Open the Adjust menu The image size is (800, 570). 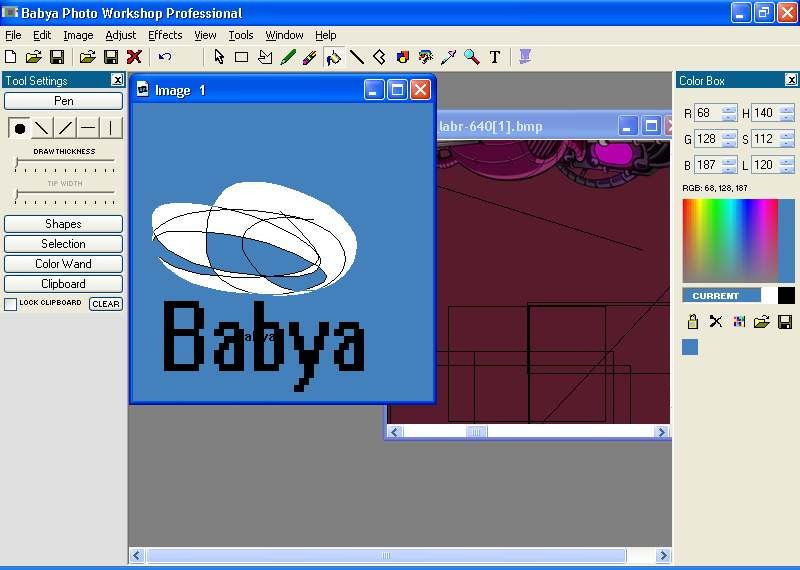[x=120, y=35]
